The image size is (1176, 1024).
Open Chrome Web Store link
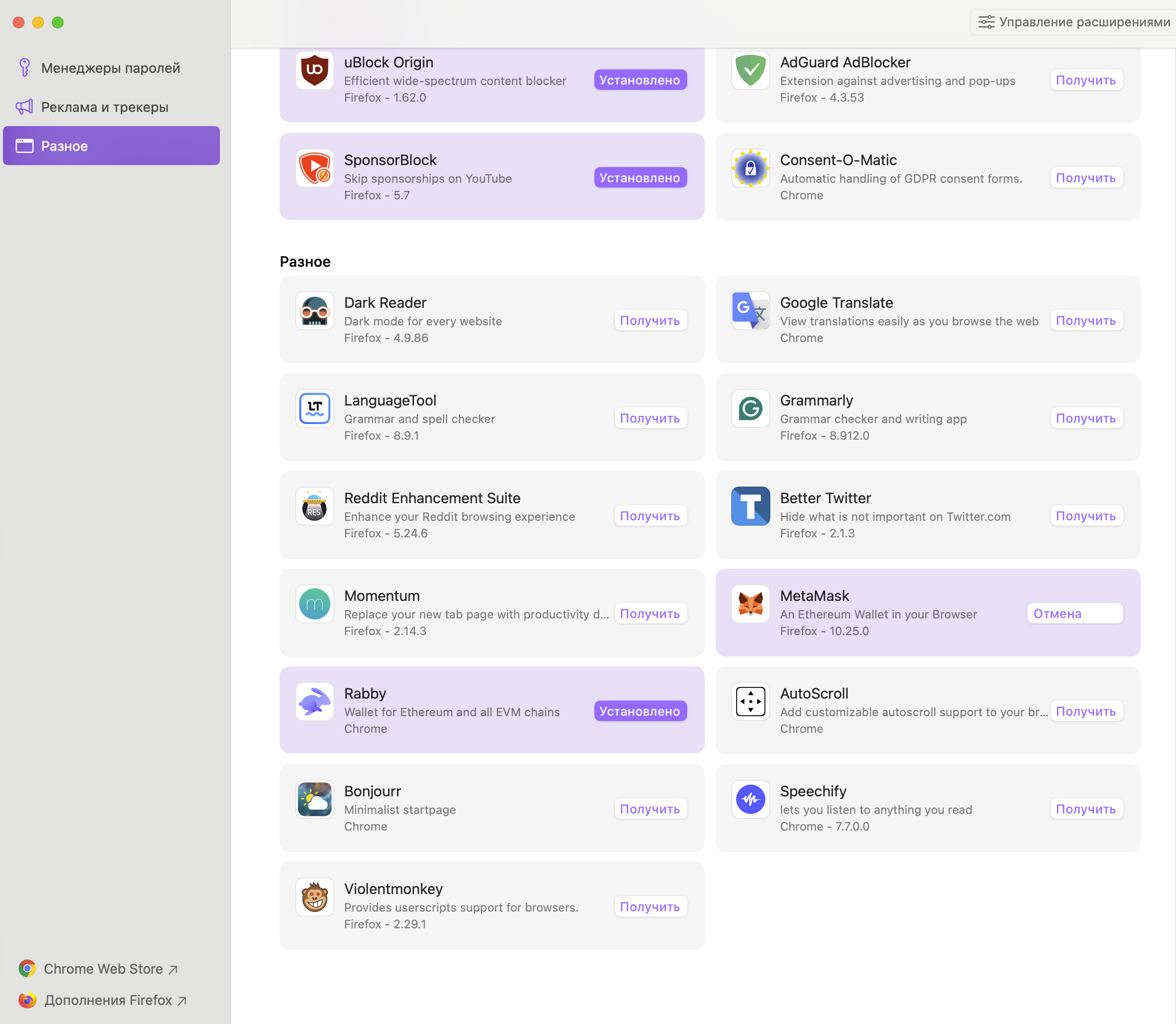pos(103,969)
